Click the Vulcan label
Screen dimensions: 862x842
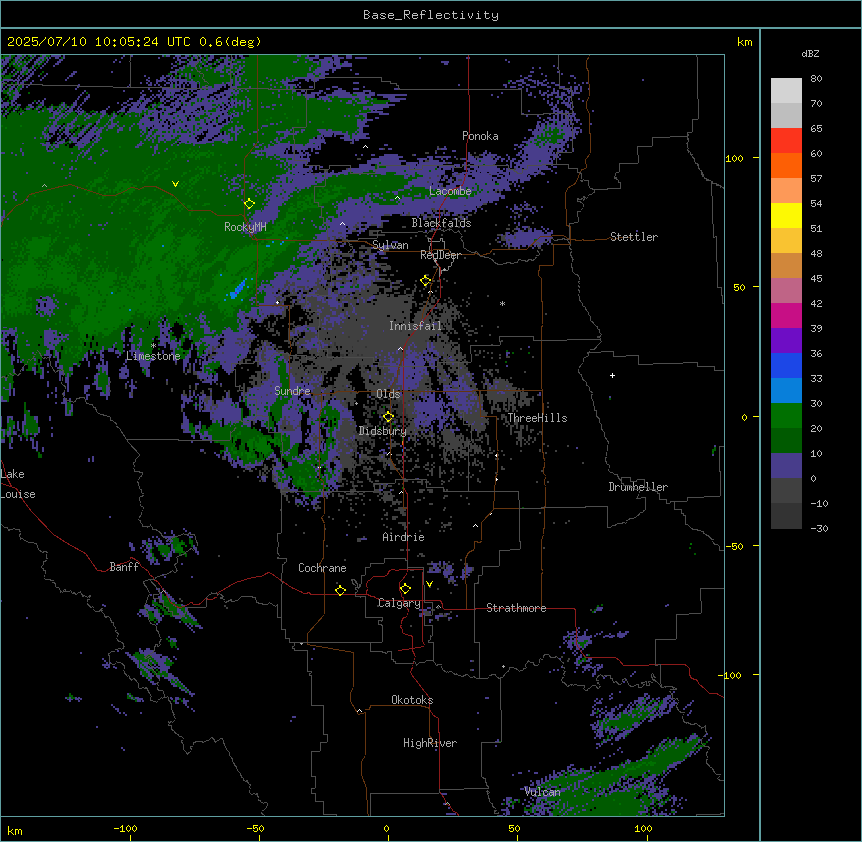[543, 792]
